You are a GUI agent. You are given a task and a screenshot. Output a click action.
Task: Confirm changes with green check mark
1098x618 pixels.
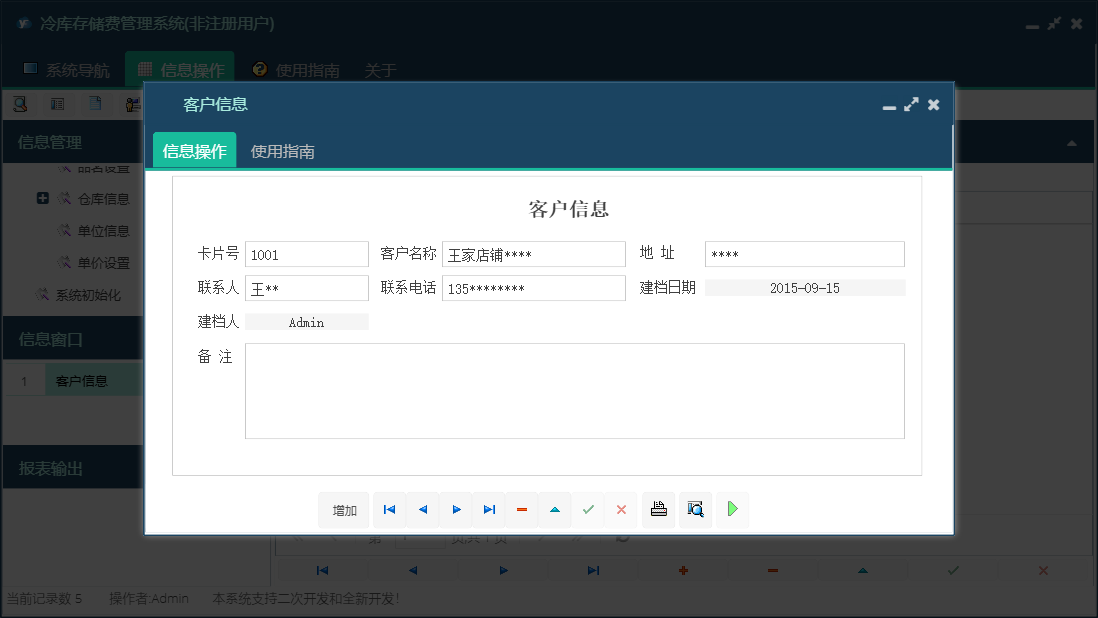(x=588, y=509)
